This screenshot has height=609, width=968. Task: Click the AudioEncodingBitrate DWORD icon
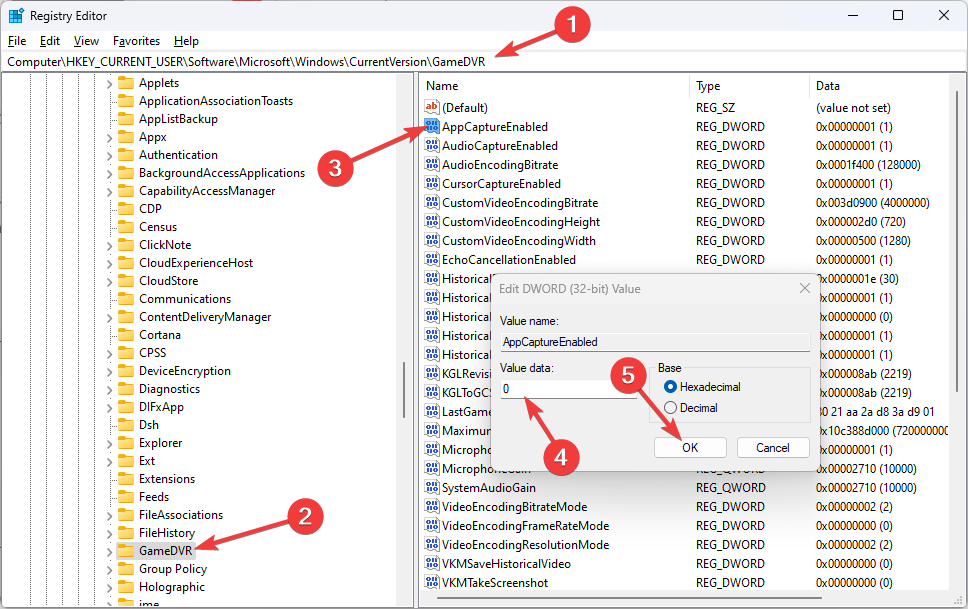432,165
